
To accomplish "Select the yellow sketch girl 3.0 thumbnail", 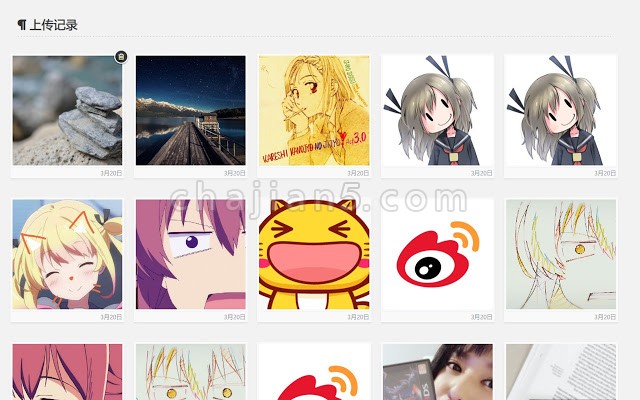I will click(x=314, y=111).
